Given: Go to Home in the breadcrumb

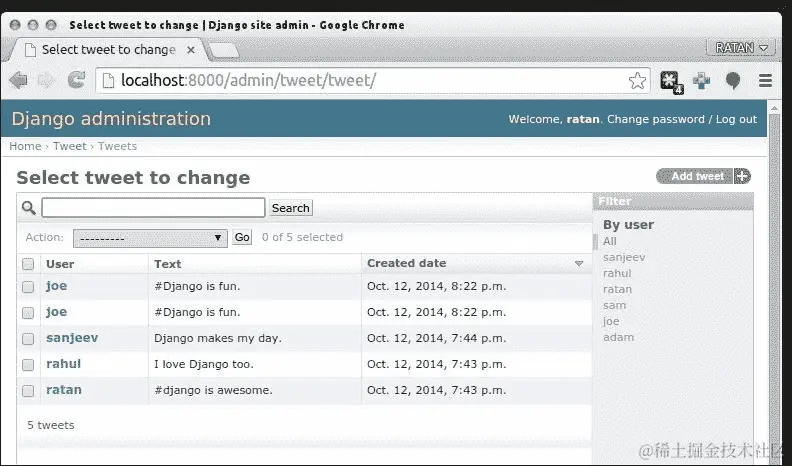Looking at the screenshot, I should tap(25, 146).
